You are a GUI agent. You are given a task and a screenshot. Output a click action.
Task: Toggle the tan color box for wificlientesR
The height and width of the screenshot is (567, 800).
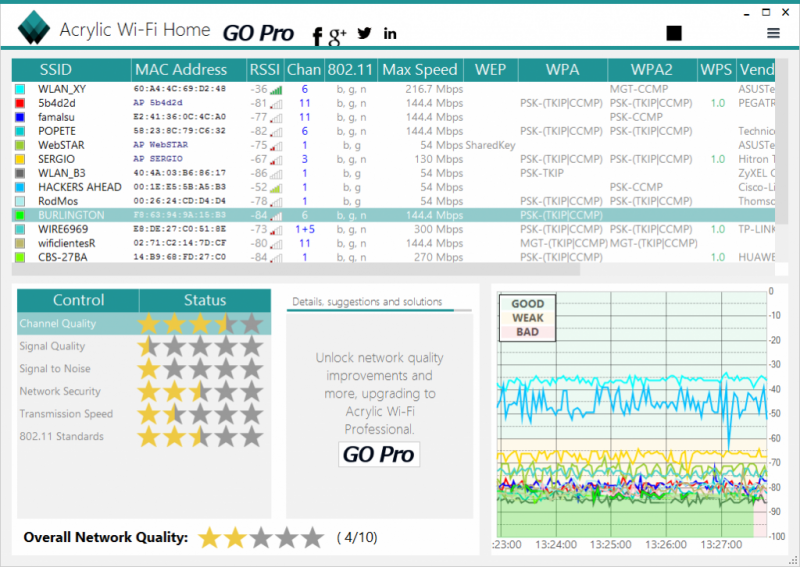point(20,243)
